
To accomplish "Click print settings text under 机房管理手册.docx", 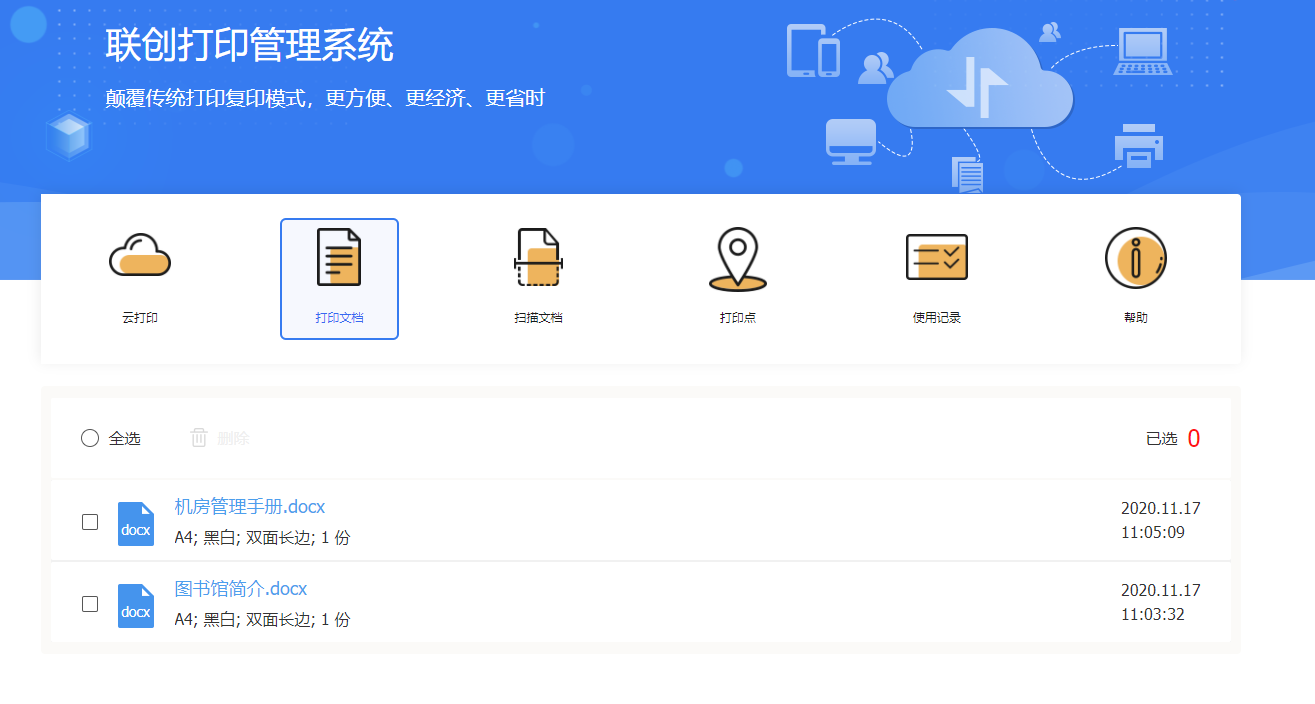I will coord(262,538).
